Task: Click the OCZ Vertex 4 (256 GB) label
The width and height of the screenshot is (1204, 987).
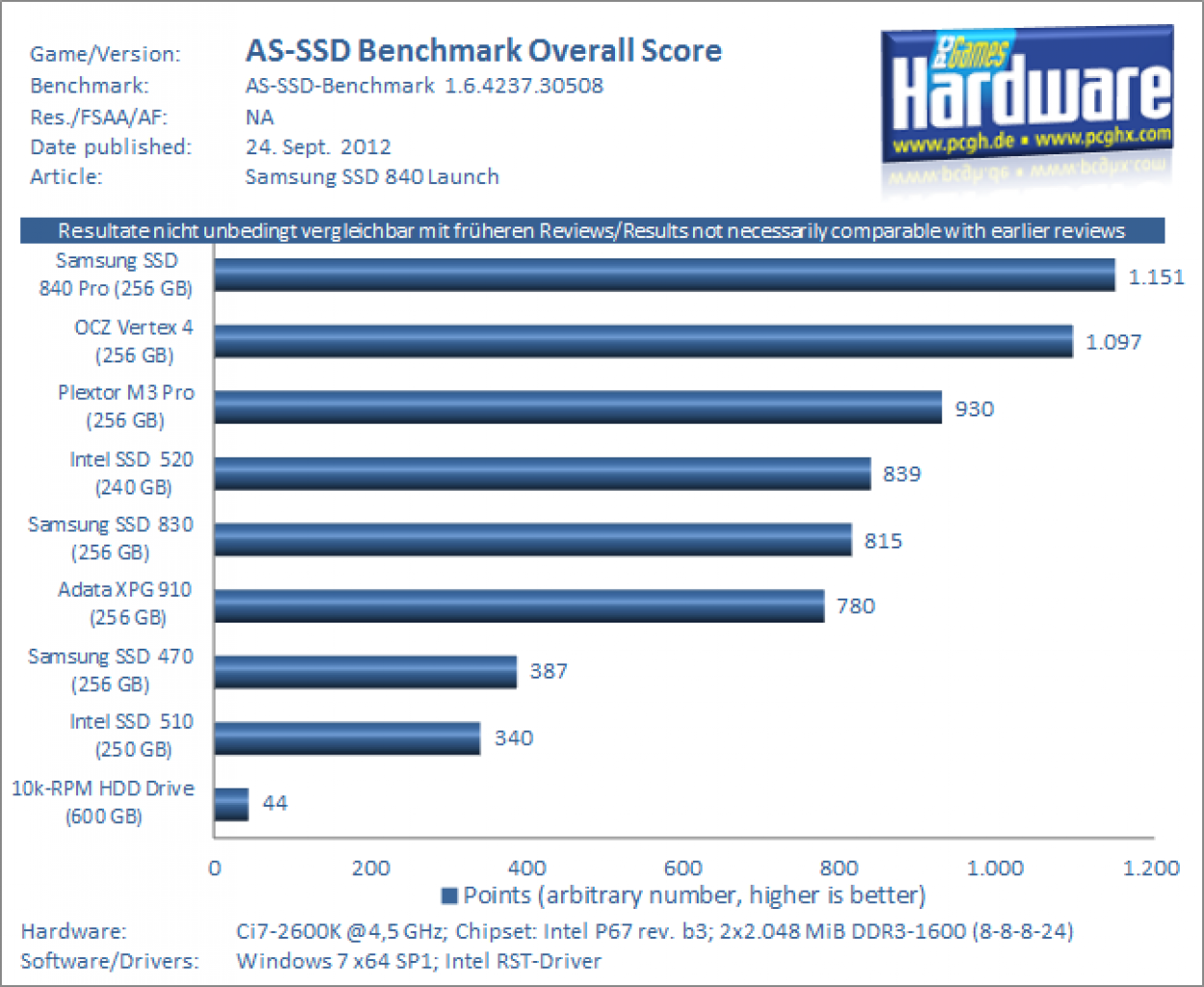Action: [x=134, y=341]
